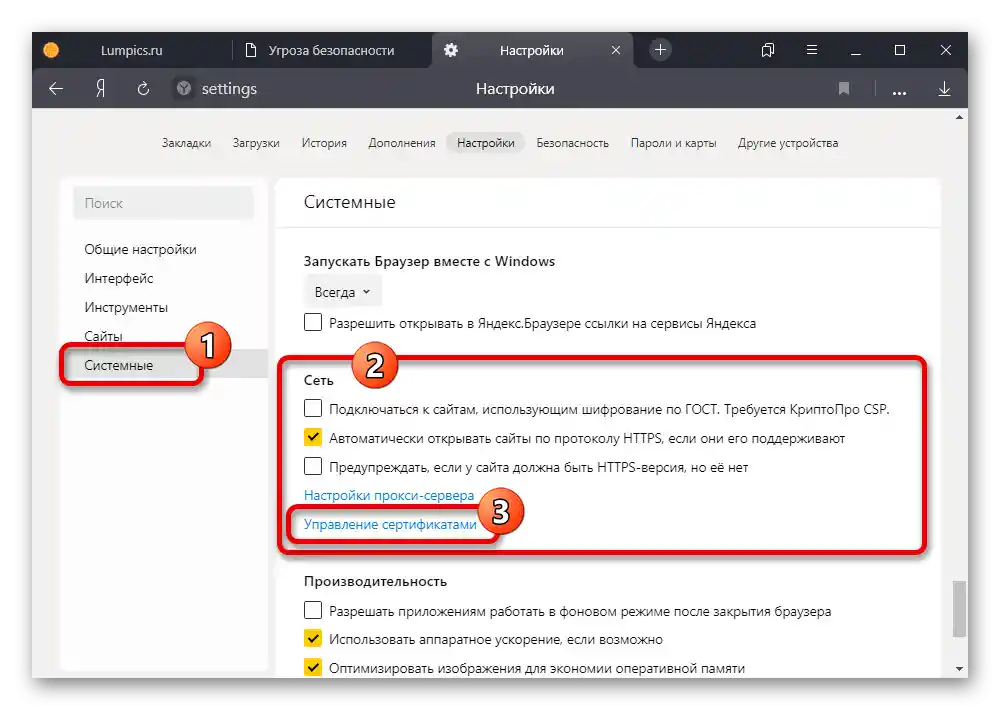Bookmark this page with bookmark icon

point(844,89)
